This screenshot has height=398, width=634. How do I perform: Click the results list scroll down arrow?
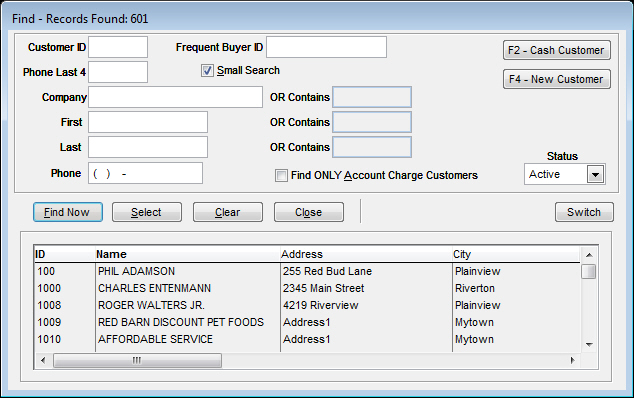pyautogui.click(x=589, y=345)
